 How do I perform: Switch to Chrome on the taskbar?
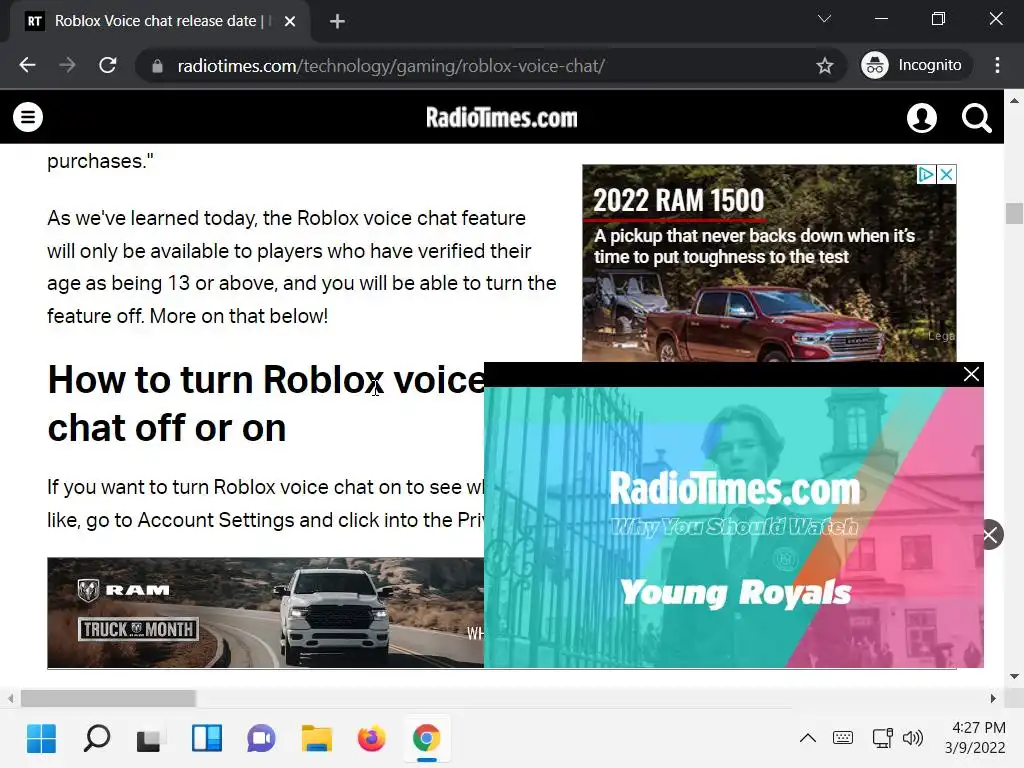[426, 739]
